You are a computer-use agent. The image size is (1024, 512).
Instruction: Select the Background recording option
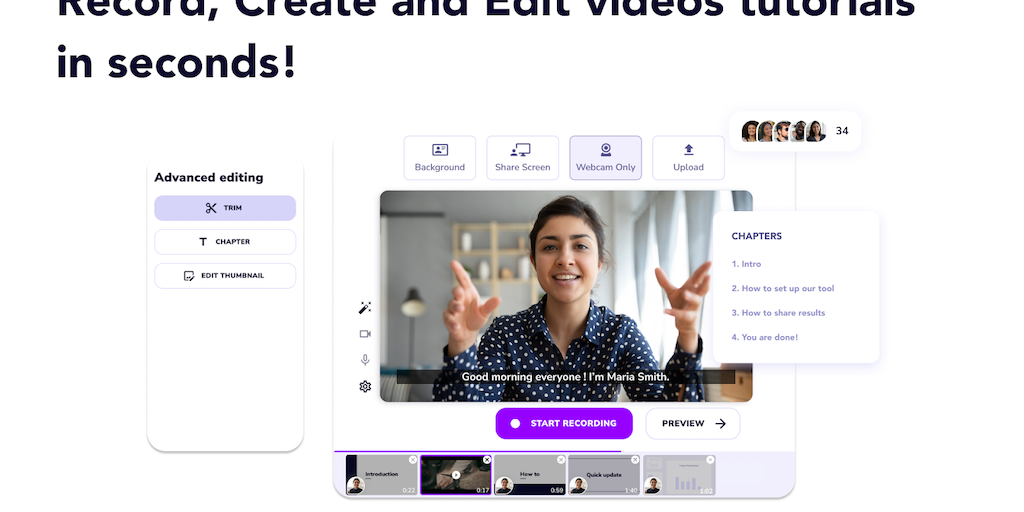(x=440, y=157)
